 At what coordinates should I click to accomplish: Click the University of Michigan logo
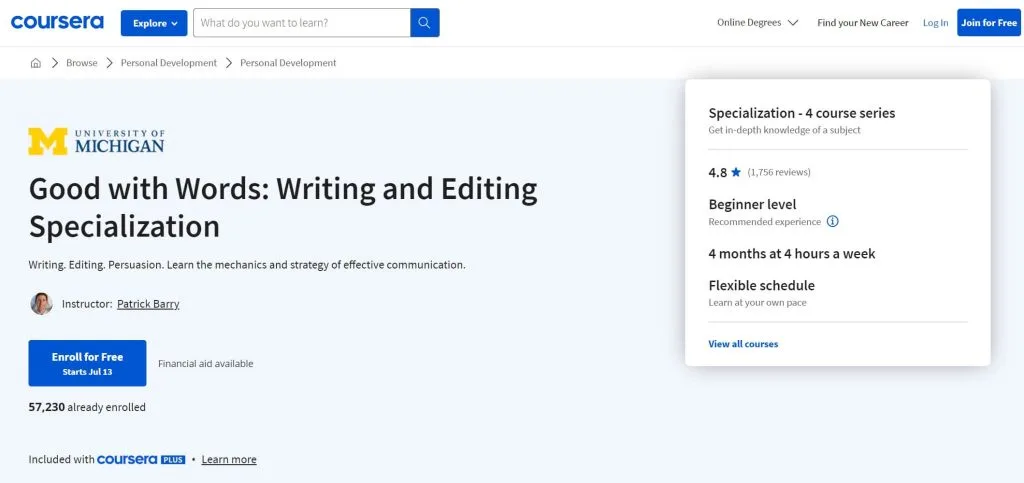coord(96,142)
